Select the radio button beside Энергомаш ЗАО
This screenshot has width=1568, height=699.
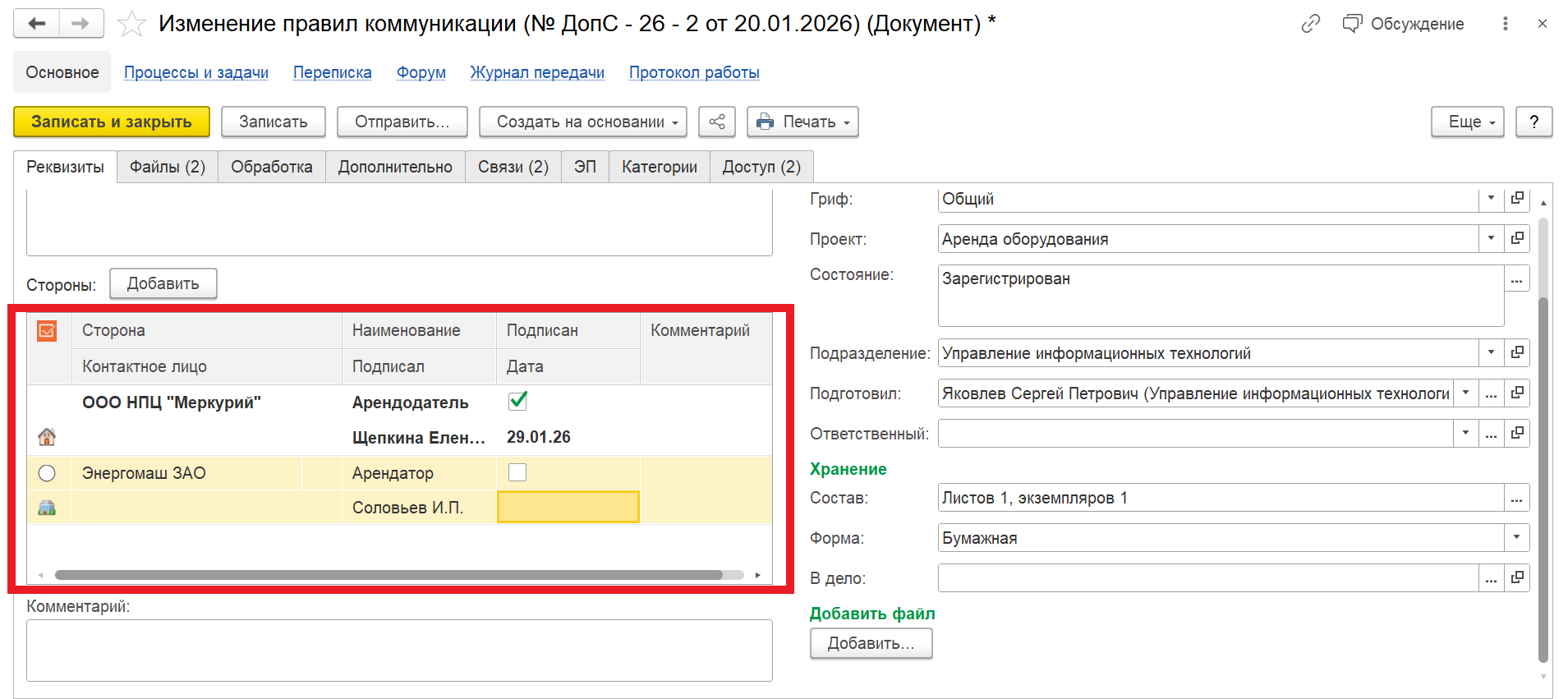47,473
